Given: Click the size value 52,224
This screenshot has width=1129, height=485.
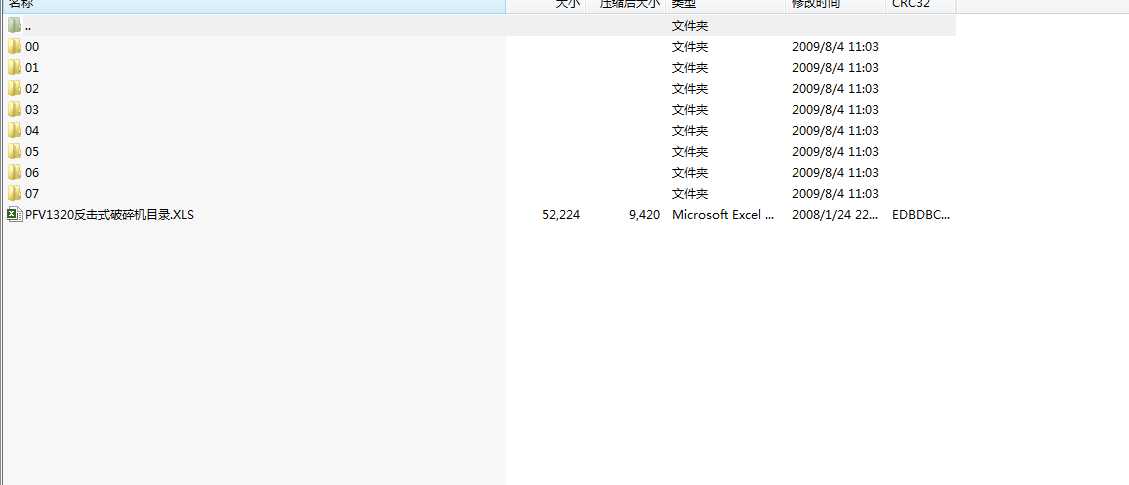Looking at the screenshot, I should point(561,214).
